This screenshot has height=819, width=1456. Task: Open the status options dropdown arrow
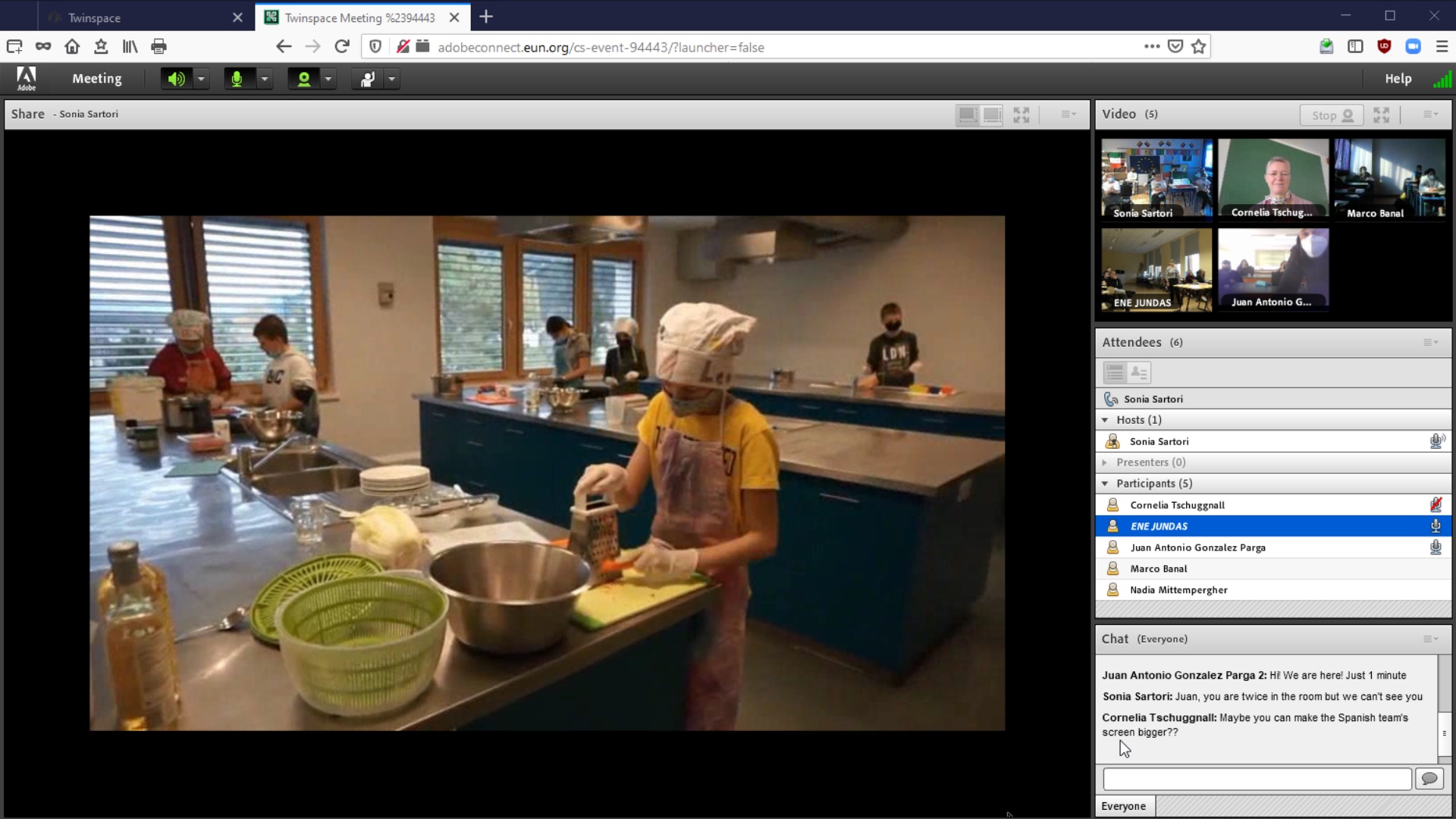392,79
